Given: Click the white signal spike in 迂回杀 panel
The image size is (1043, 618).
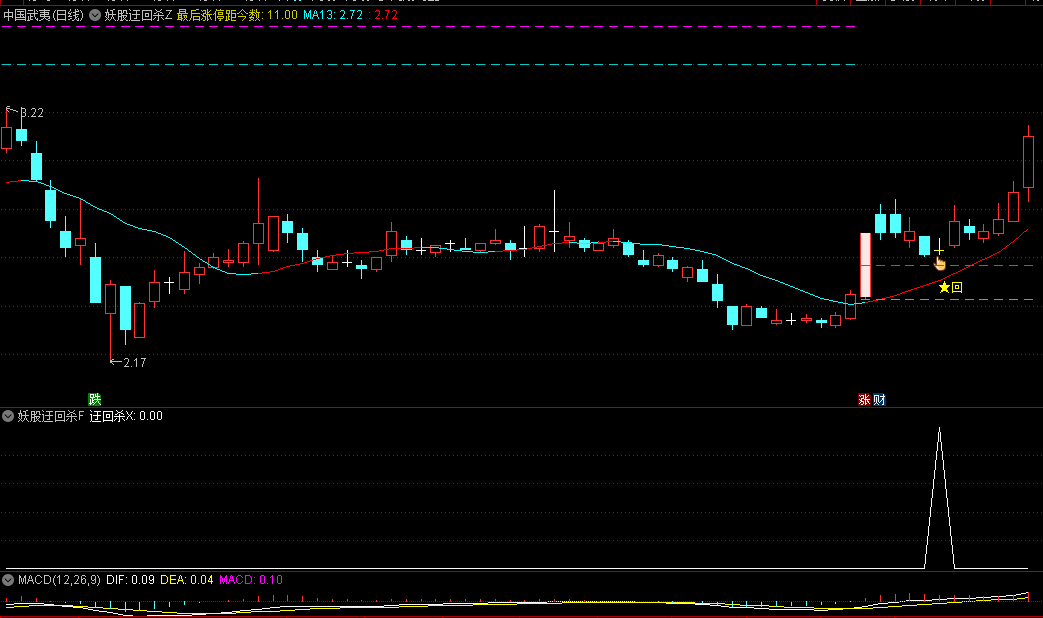Looking at the screenshot, I should 939,499.
